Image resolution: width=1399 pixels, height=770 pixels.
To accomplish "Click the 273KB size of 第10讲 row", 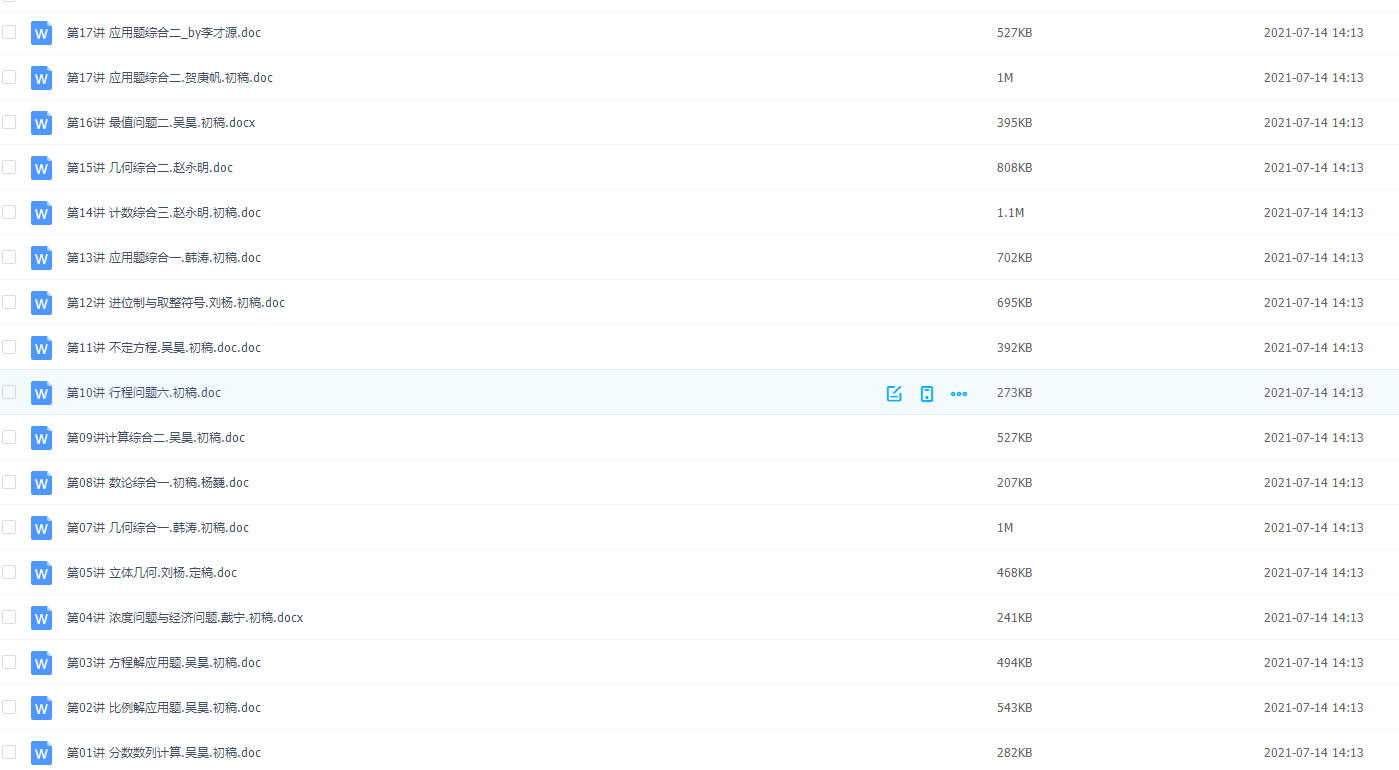I will 1014,393.
